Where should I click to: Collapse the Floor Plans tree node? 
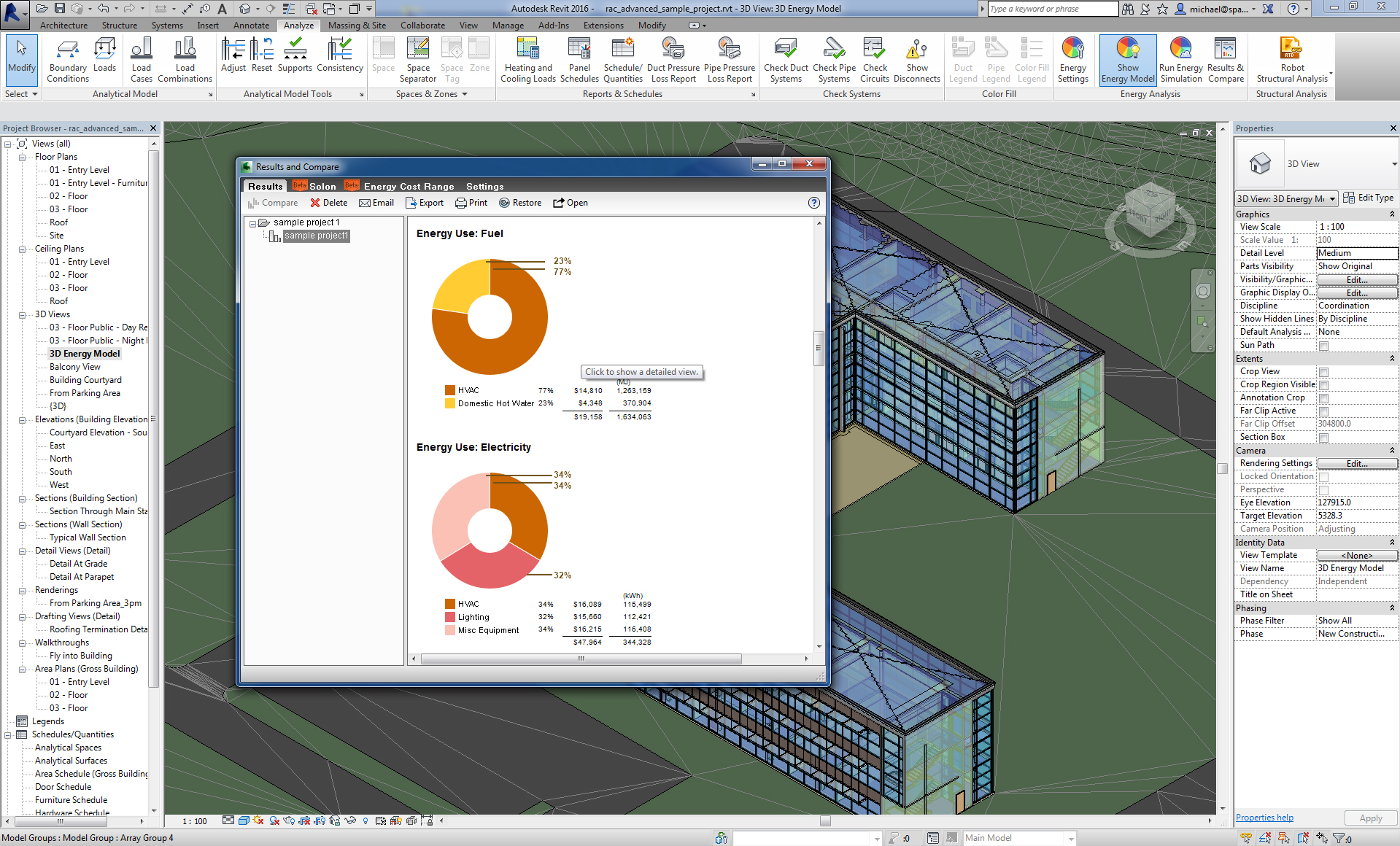coord(23,157)
